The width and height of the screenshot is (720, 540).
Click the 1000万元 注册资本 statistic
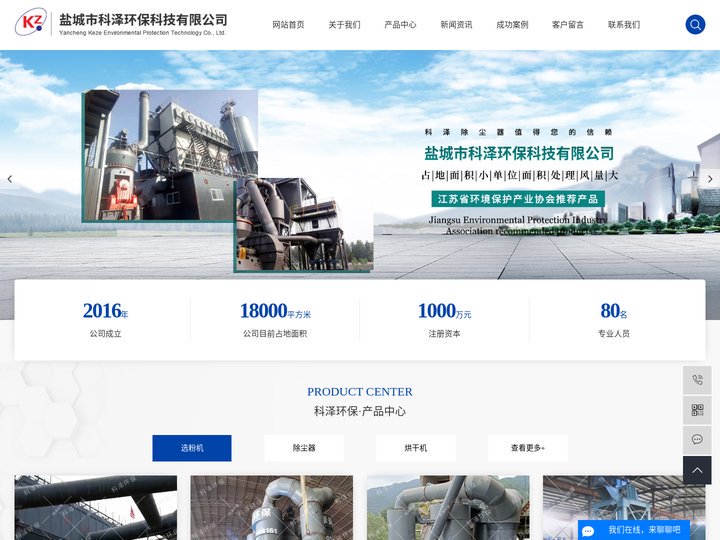pyautogui.click(x=444, y=320)
